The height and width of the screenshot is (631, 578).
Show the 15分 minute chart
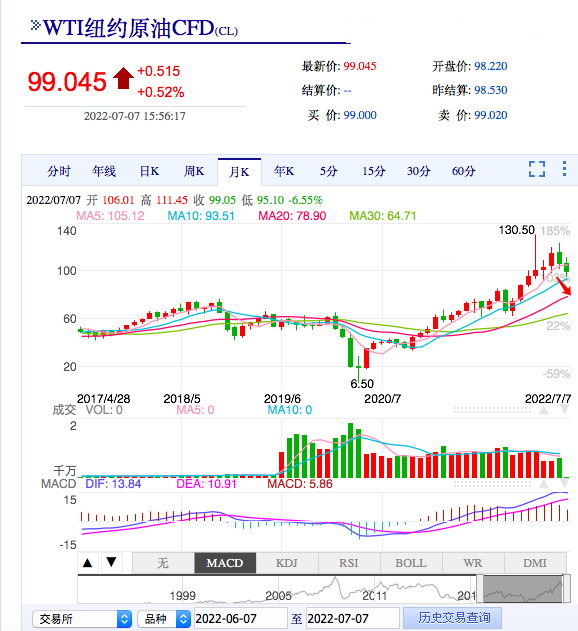(374, 171)
